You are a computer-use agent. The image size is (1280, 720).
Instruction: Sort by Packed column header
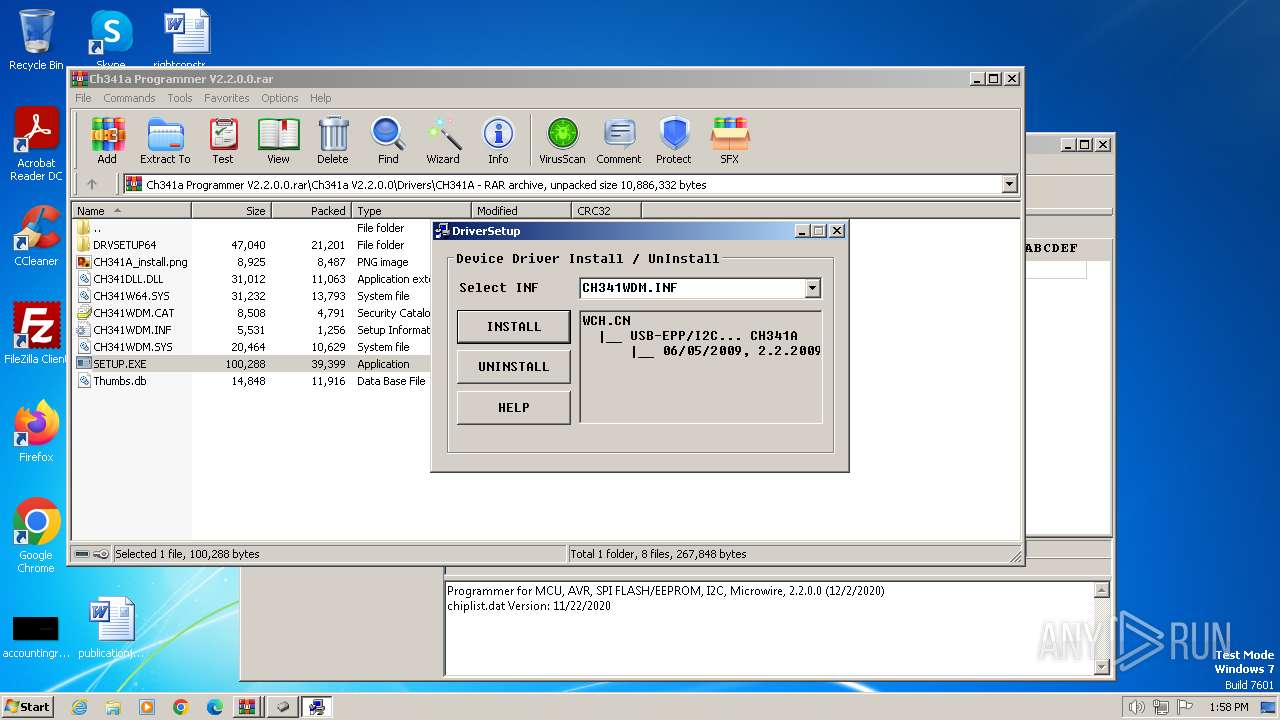pyautogui.click(x=311, y=211)
